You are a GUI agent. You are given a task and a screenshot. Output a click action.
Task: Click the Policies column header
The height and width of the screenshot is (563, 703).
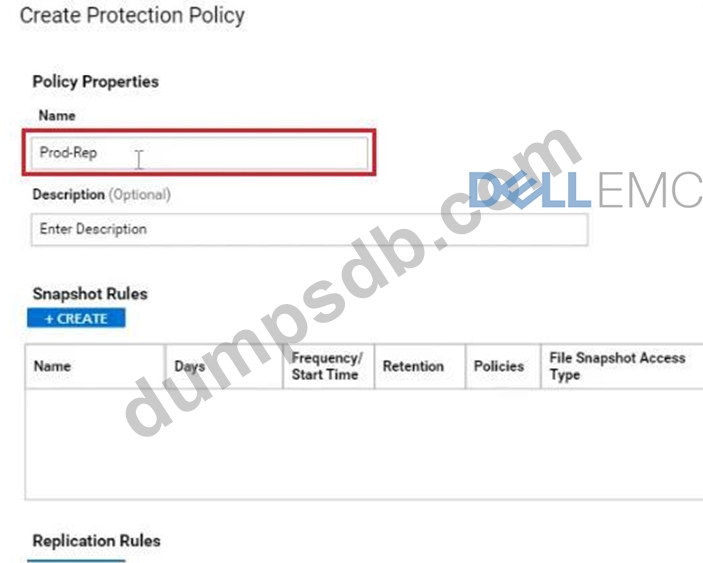[499, 366]
